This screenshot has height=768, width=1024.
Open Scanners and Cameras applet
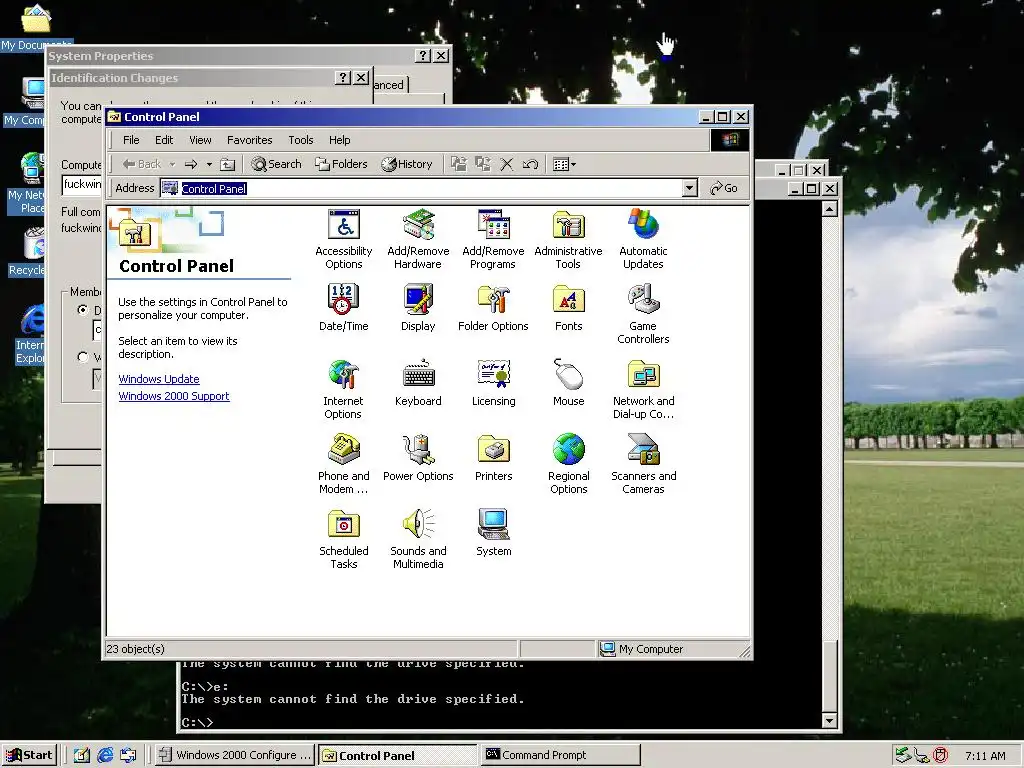(x=643, y=464)
